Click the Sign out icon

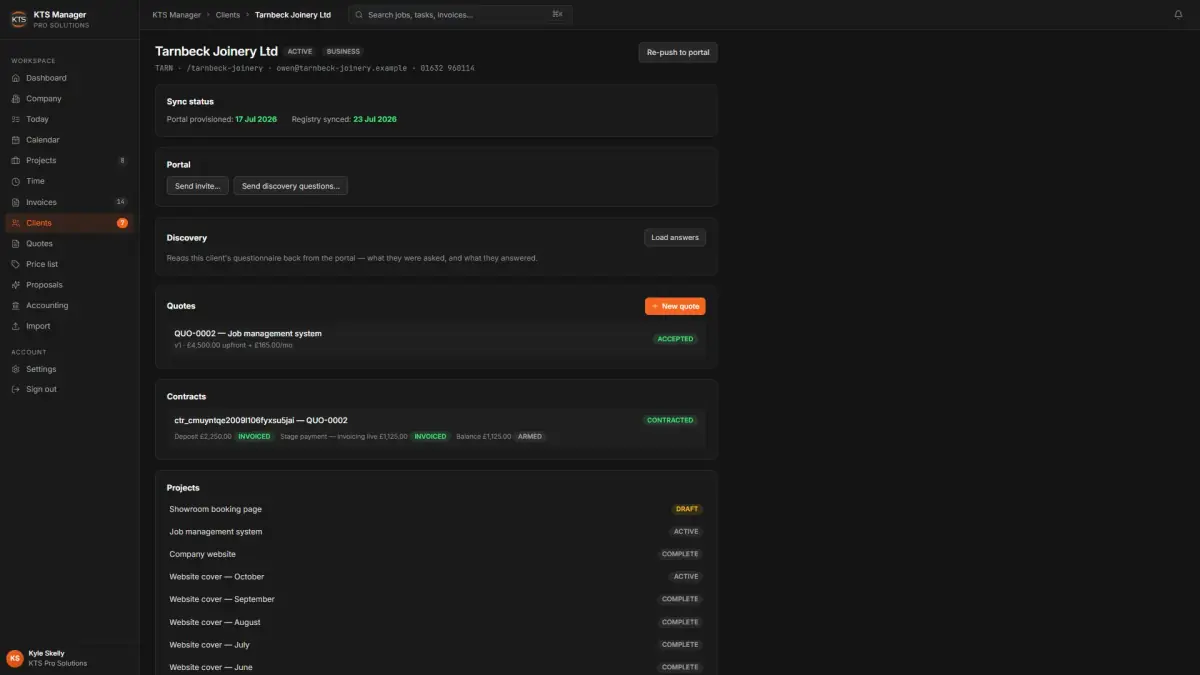16,389
